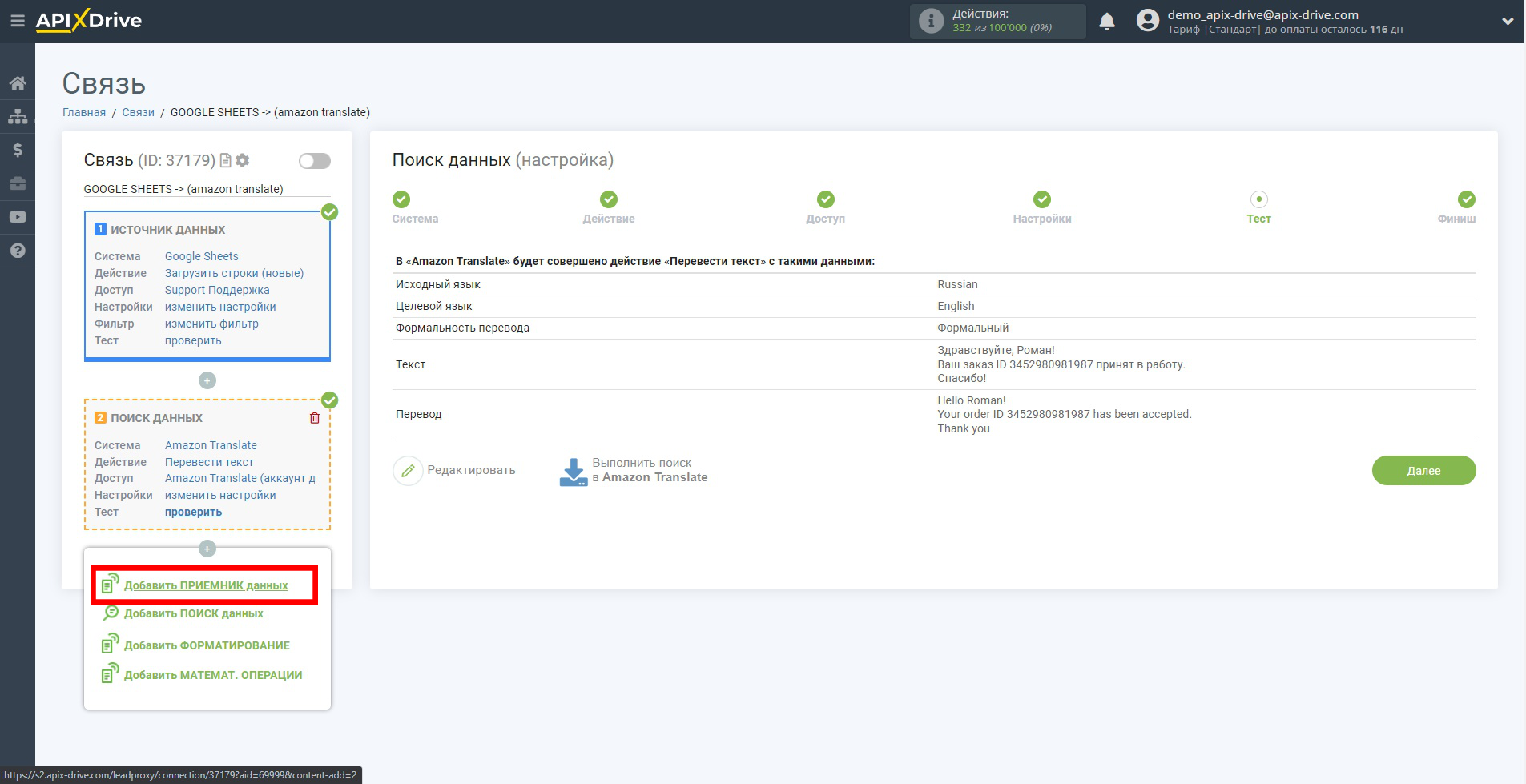The width and height of the screenshot is (1526, 784).
Task: Click the Доступ step checkmark
Action: [826, 199]
